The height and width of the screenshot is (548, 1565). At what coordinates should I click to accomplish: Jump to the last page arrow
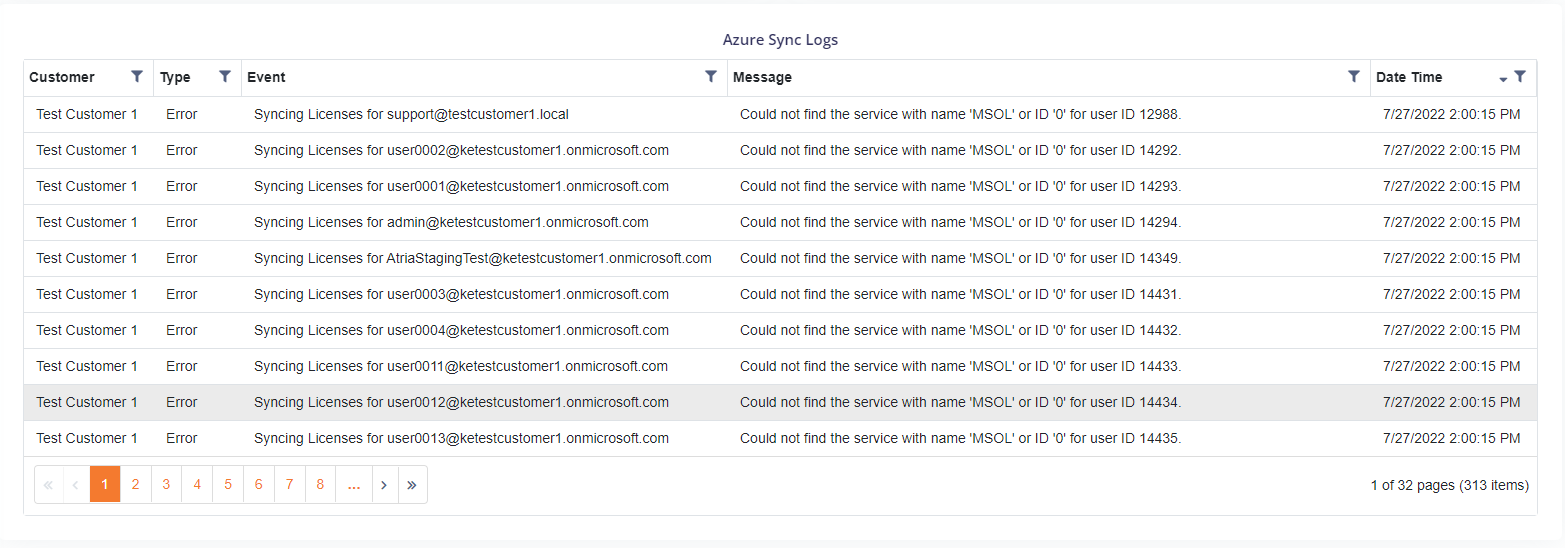coord(412,484)
